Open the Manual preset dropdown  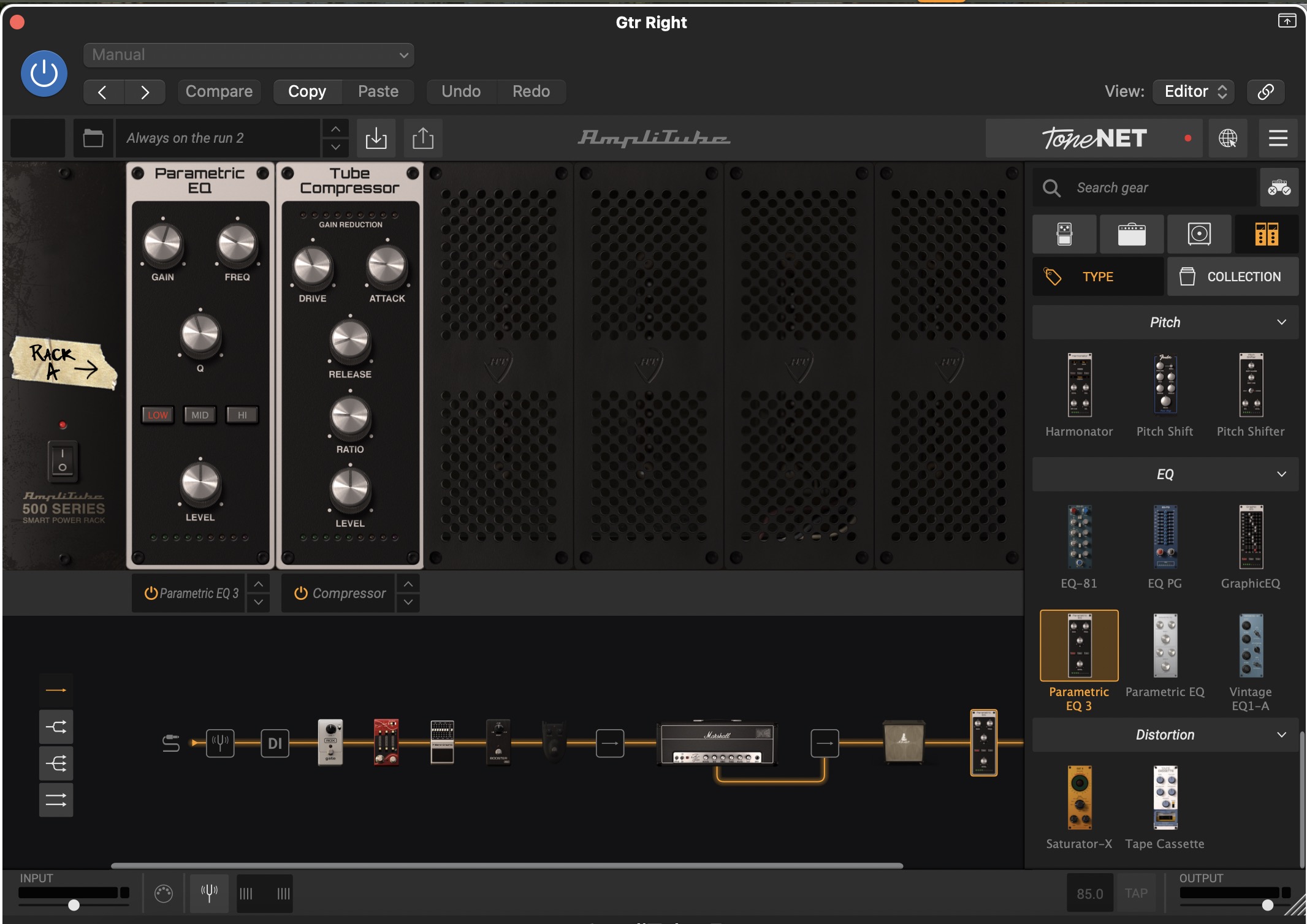248,55
